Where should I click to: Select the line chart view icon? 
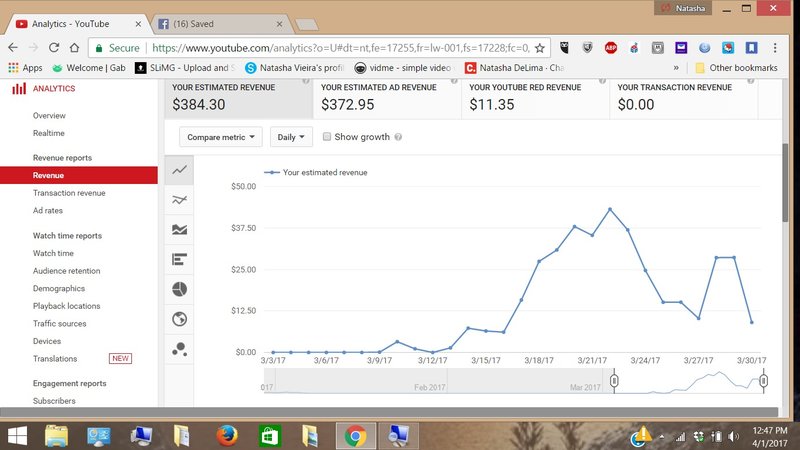[180, 171]
